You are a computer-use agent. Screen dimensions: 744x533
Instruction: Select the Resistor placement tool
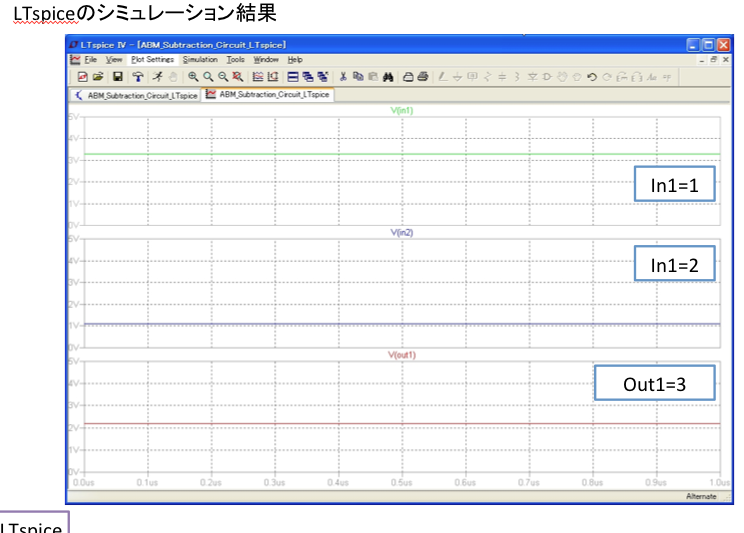[487, 76]
